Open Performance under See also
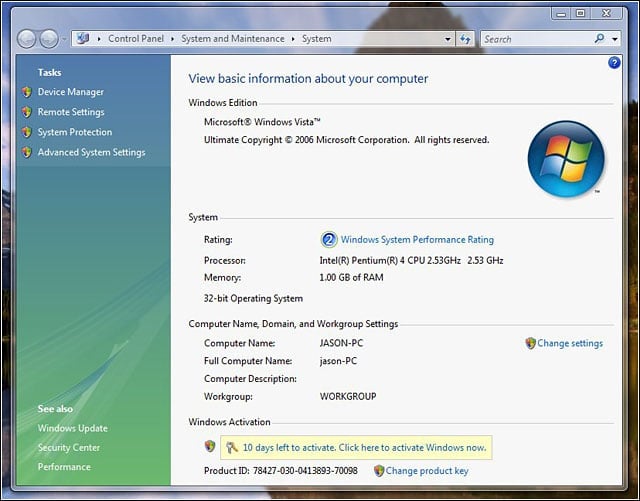 64,467
